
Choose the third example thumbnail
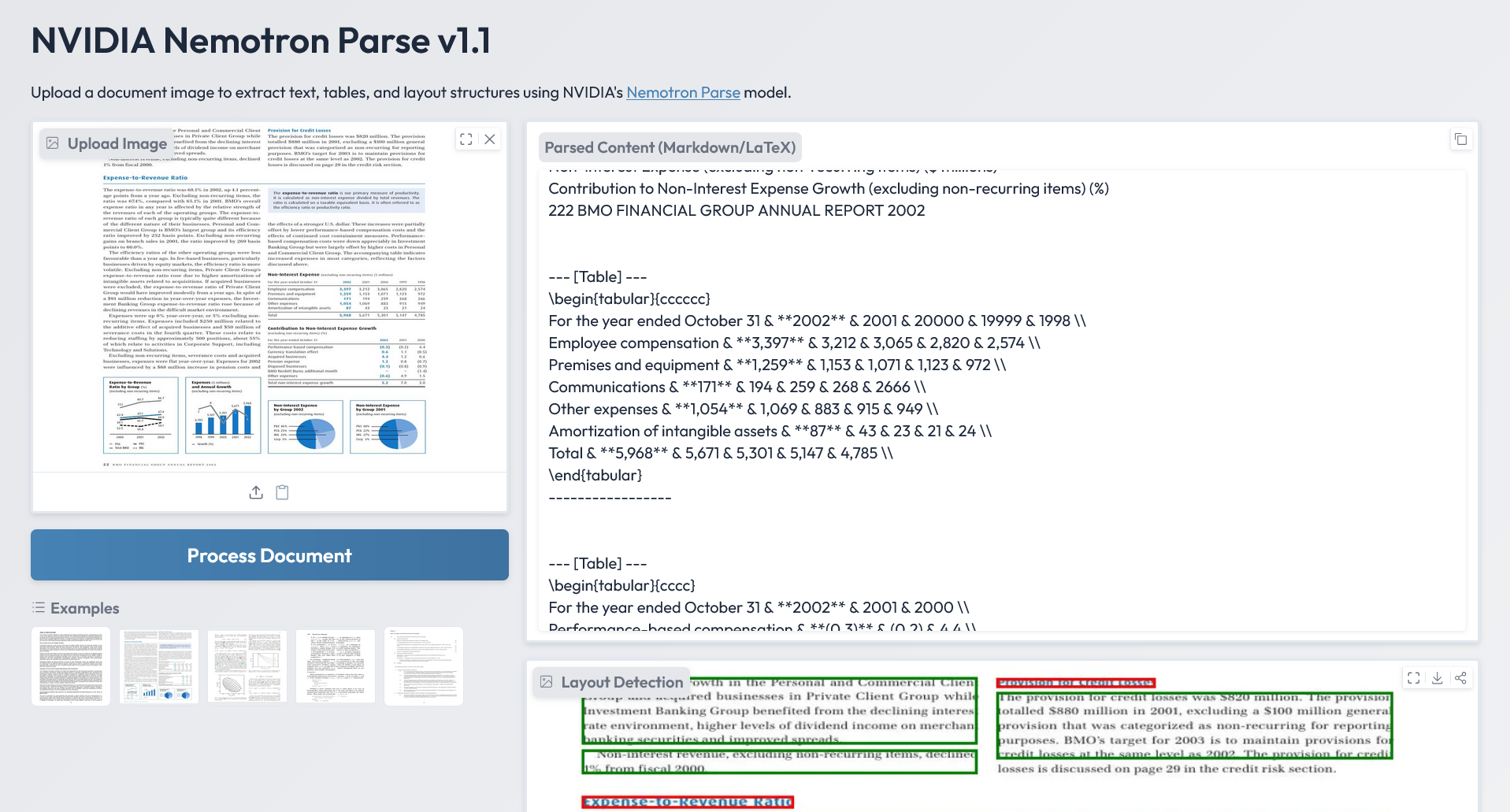click(x=247, y=666)
